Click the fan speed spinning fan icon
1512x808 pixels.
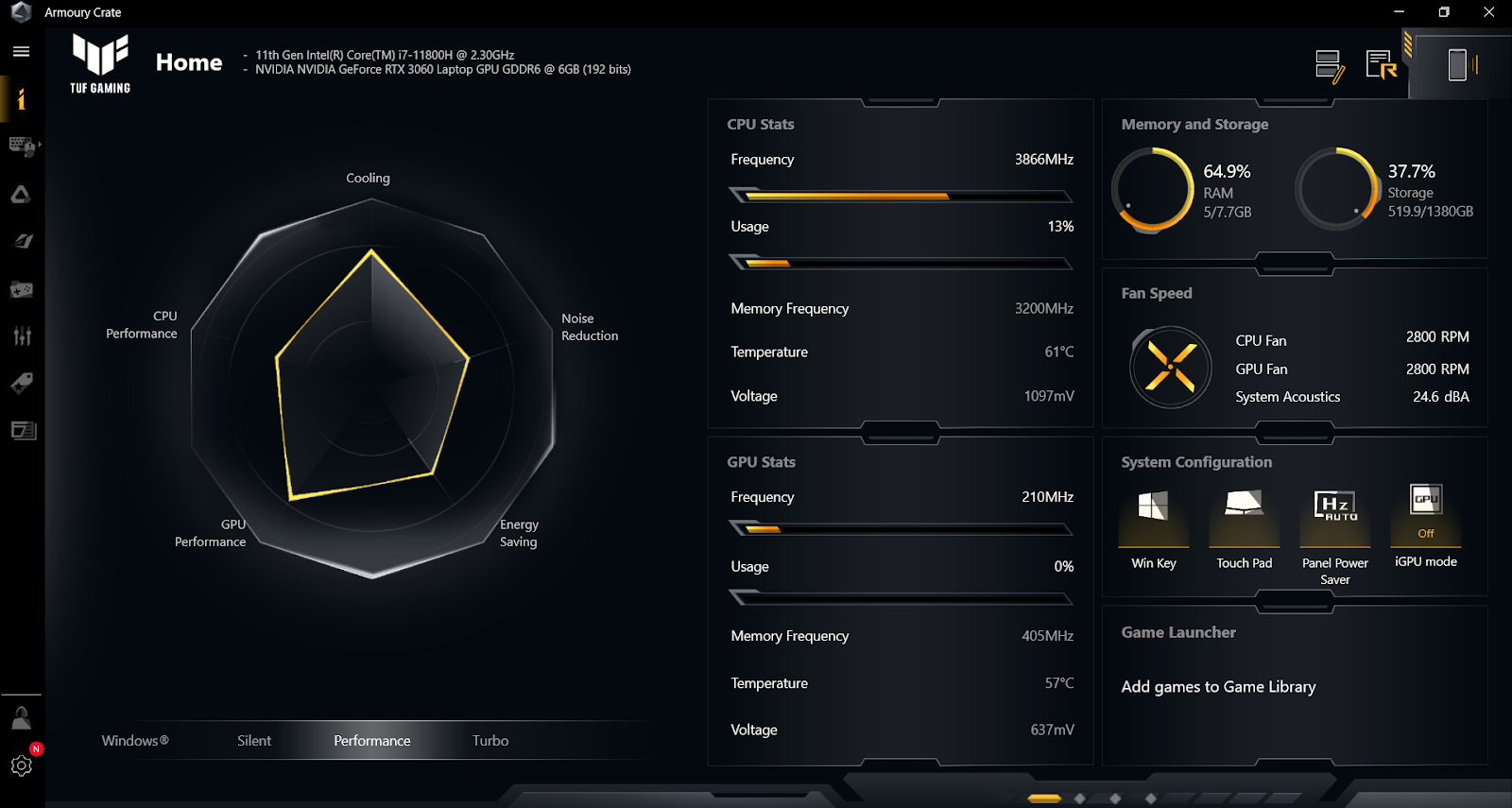click(1171, 367)
